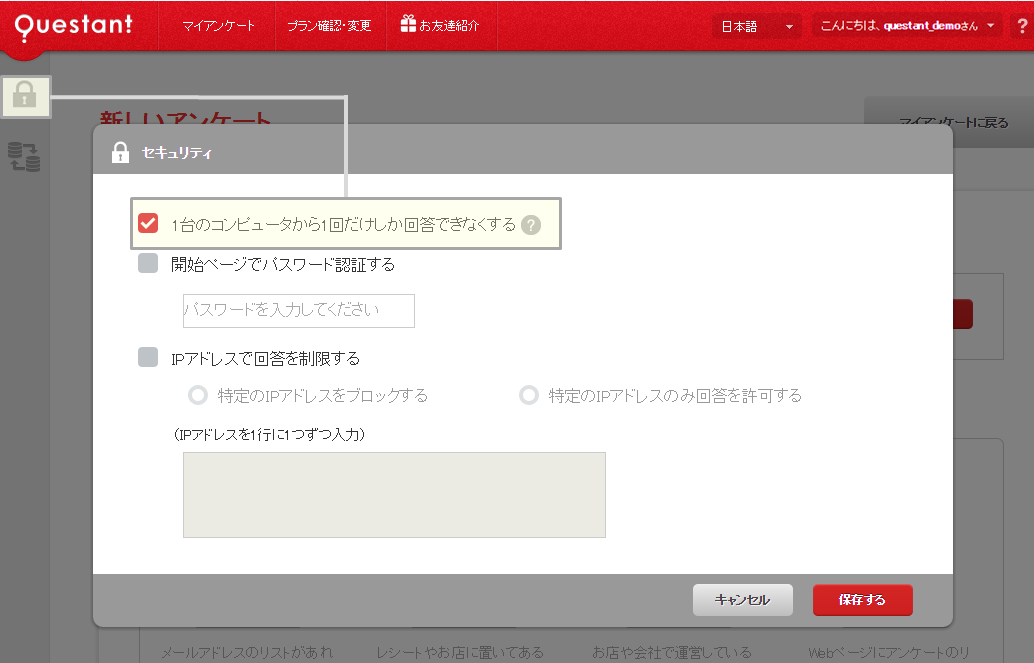Select the lock security icon in left sidebar
Image resolution: width=1034 pixels, height=663 pixels.
click(x=25, y=97)
